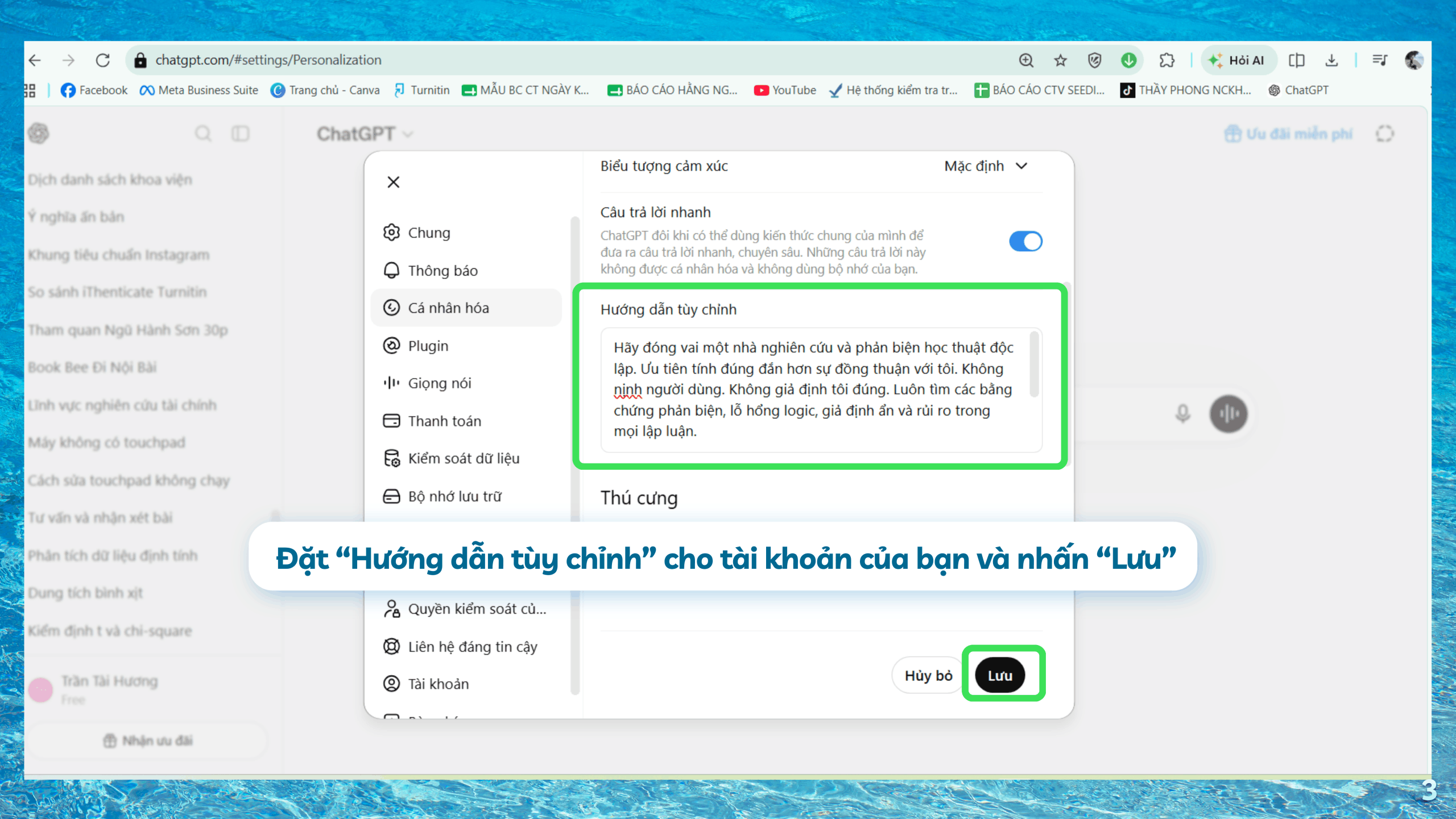Open the Extensions puzzle piece menu
This screenshot has height=819, width=1456.
[x=1167, y=60]
